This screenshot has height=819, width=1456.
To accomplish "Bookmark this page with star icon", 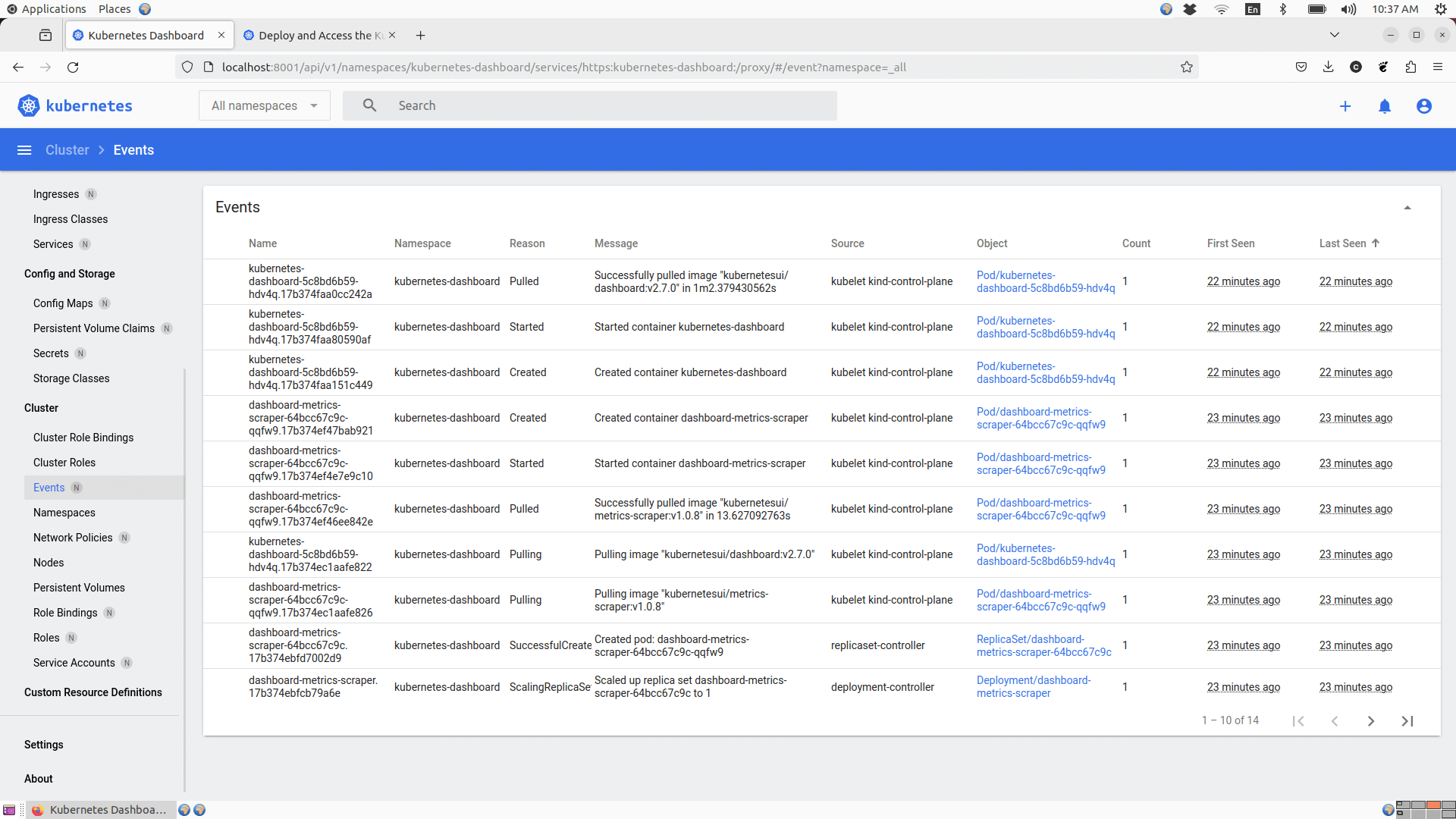I will tap(1187, 67).
